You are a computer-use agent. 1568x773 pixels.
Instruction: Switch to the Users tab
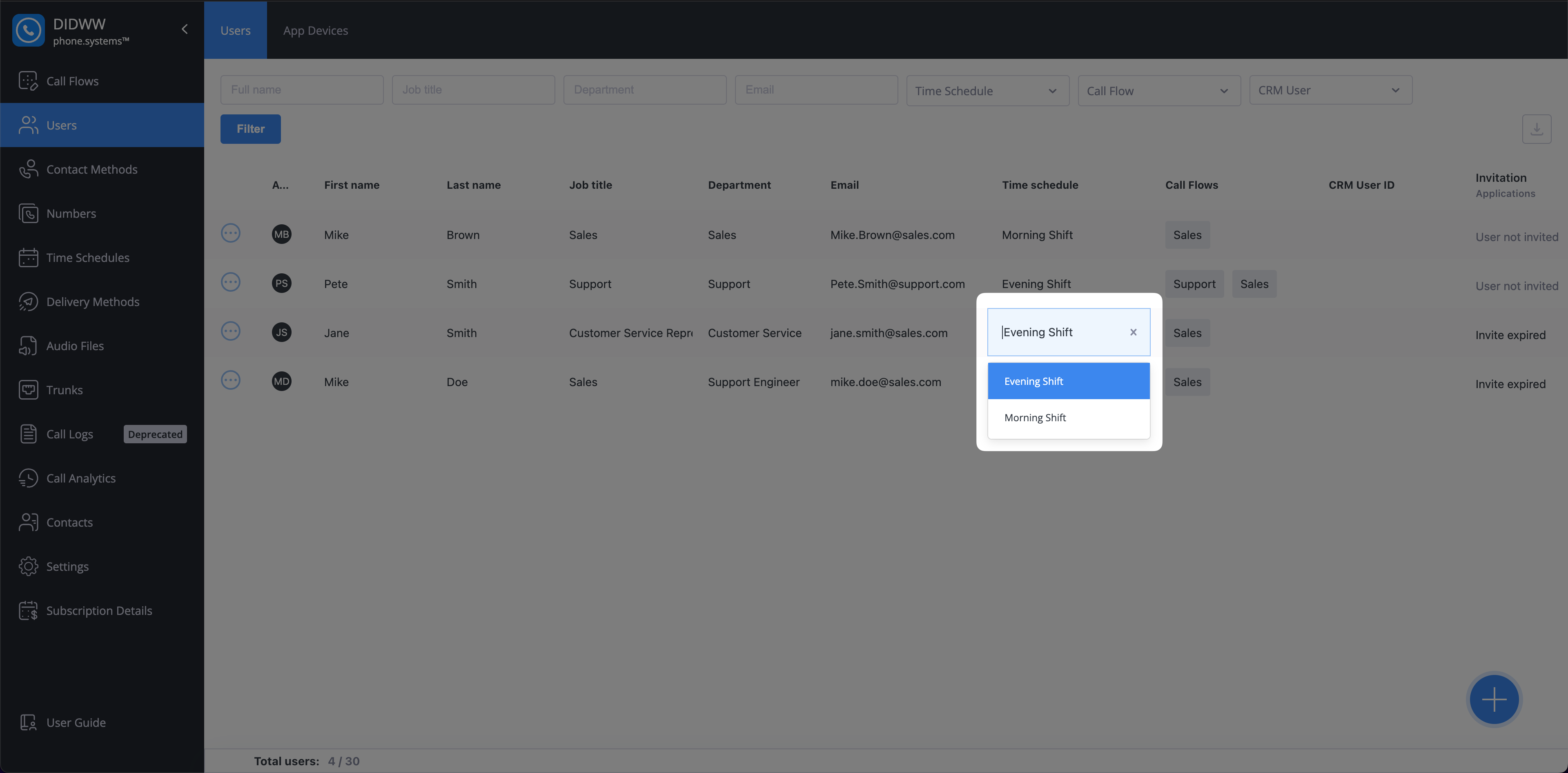click(235, 31)
